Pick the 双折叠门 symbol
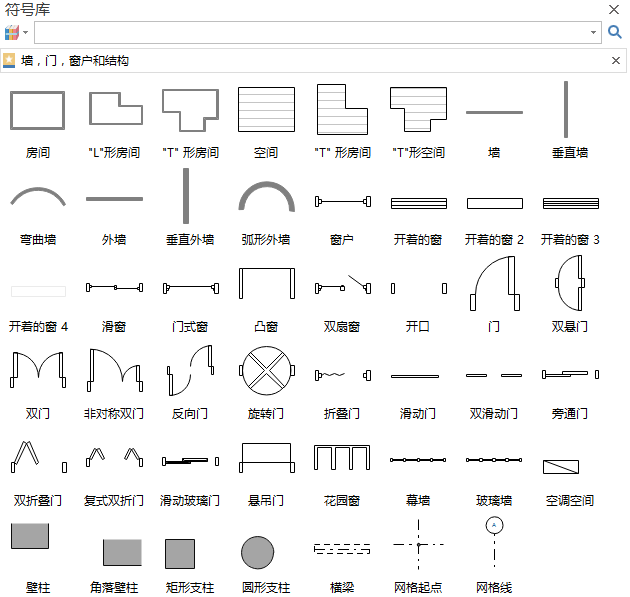 [39, 457]
